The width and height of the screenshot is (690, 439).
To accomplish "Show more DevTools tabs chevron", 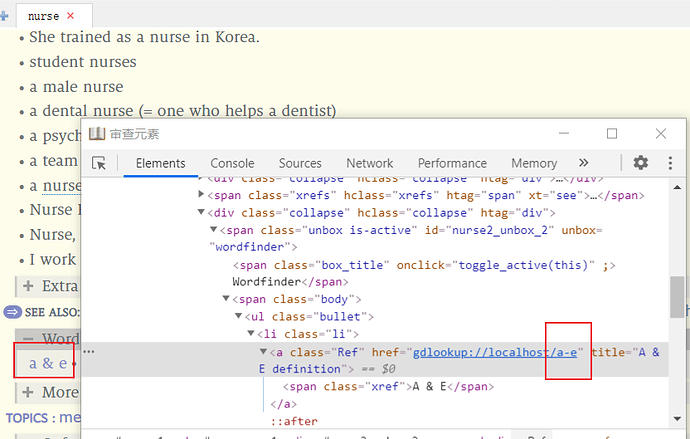I will point(584,163).
